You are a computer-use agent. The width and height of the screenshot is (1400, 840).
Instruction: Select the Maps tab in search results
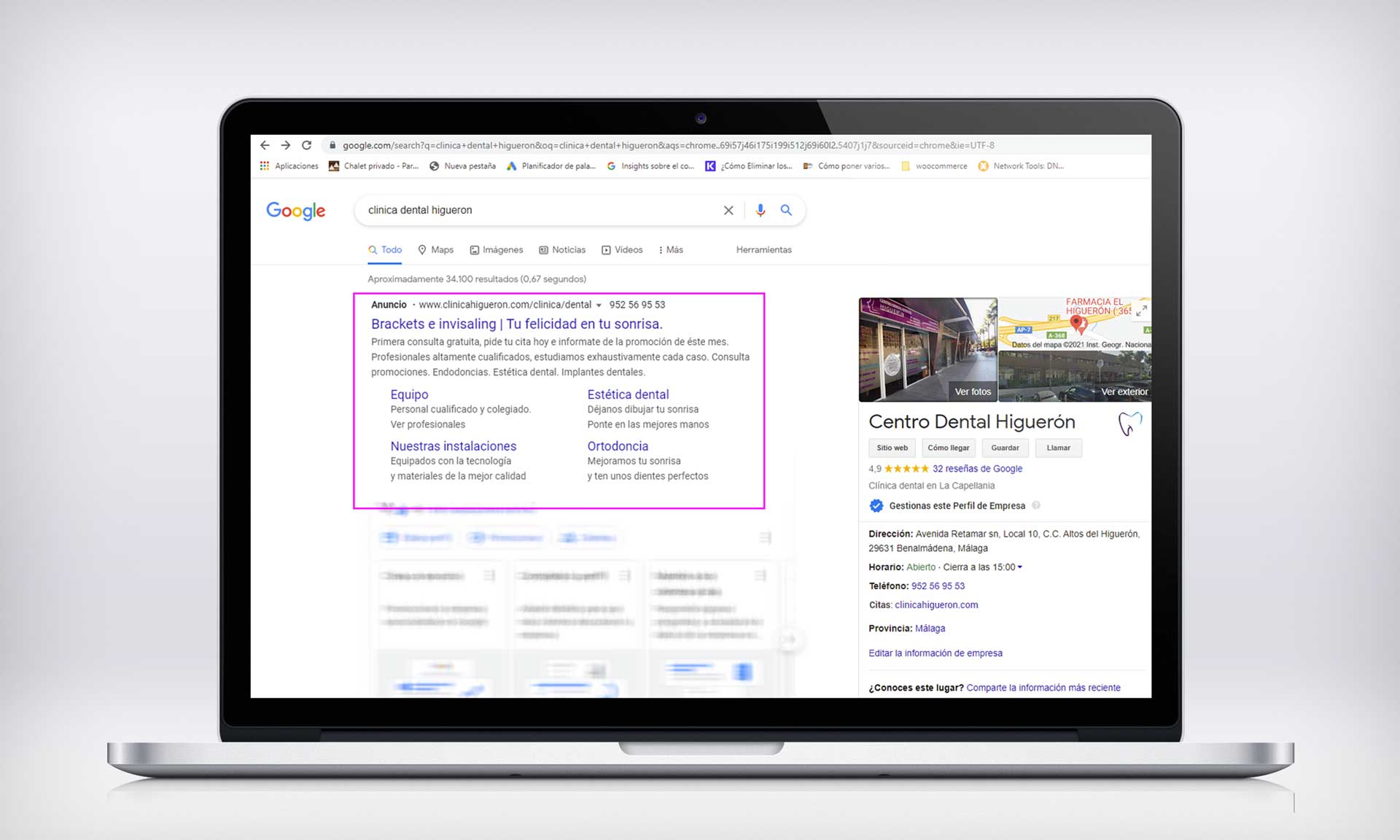(x=443, y=250)
